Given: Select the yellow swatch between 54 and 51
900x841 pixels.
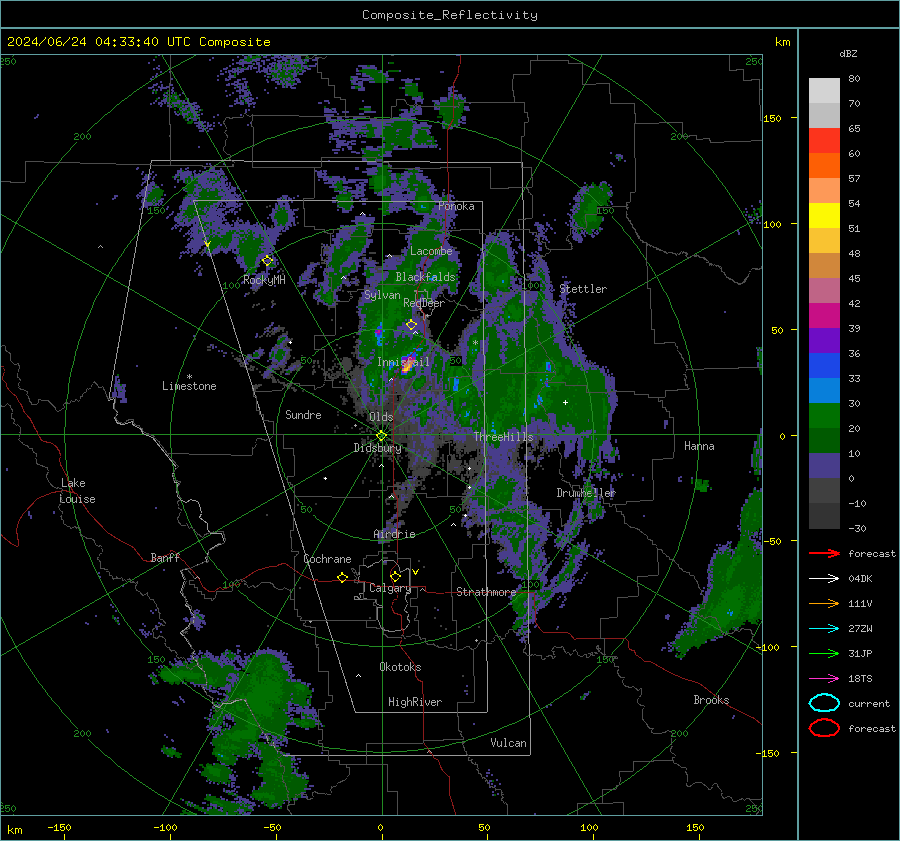Looking at the screenshot, I should click(x=824, y=216).
